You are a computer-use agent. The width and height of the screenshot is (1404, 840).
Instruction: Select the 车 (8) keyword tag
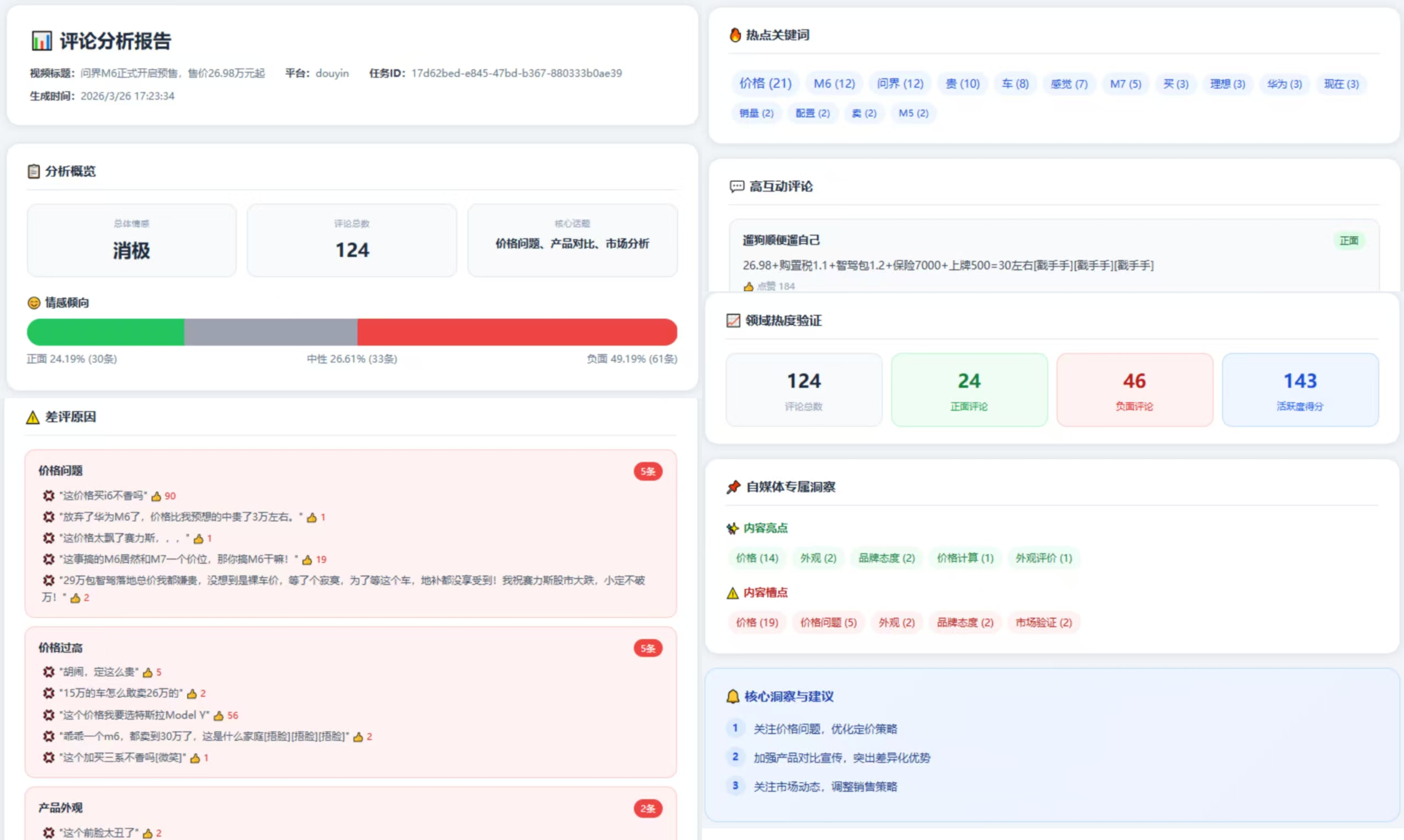pos(1015,84)
